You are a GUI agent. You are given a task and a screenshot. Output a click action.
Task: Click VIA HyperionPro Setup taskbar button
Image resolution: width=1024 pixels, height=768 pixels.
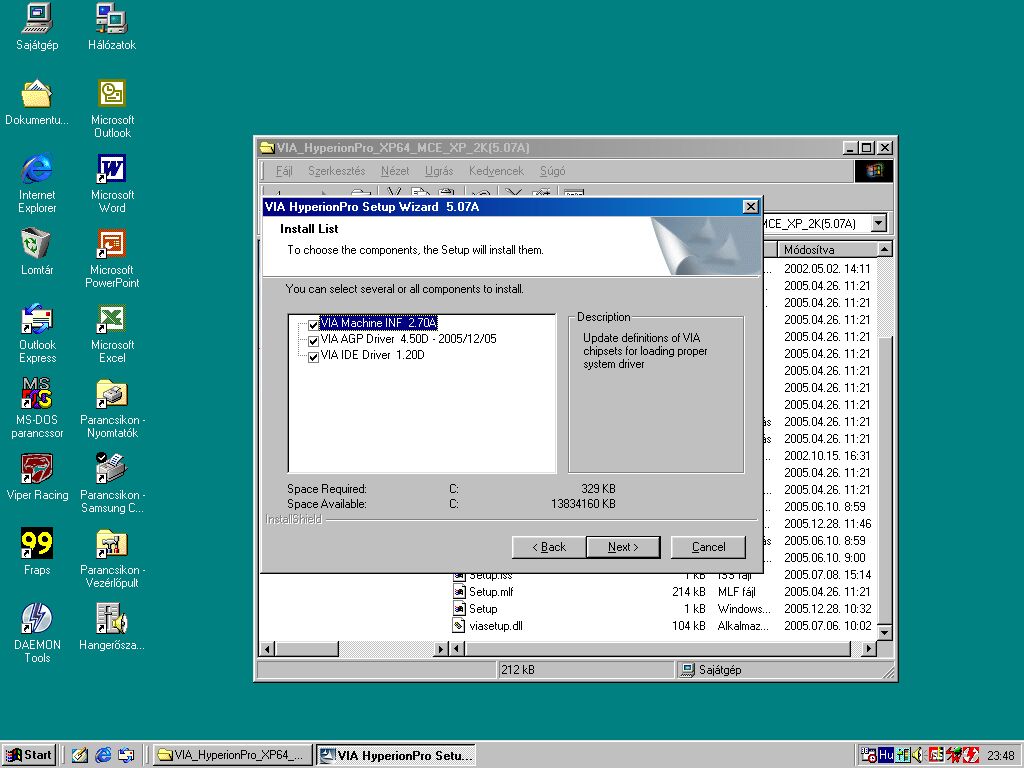(x=396, y=755)
